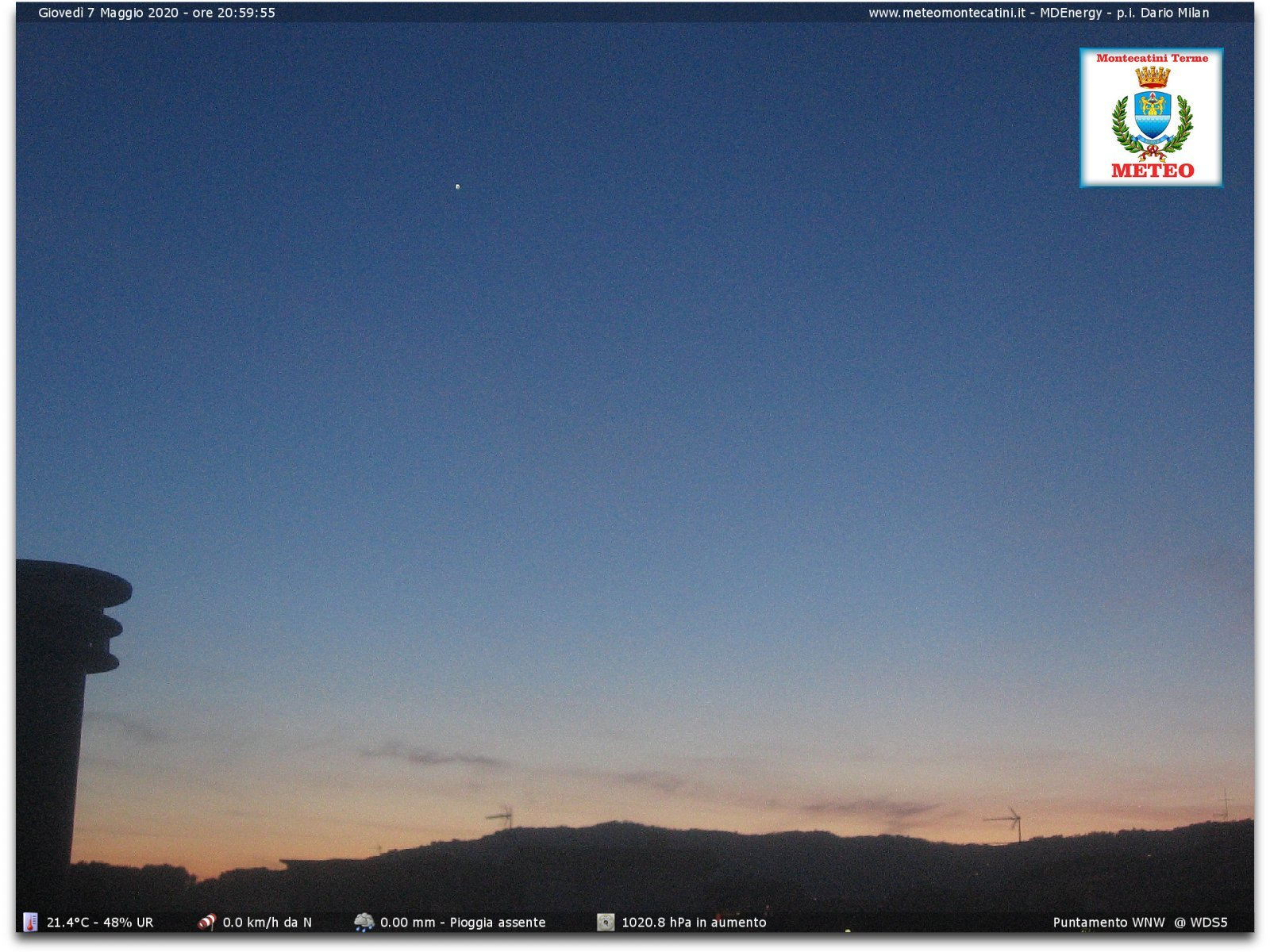Click 'Puntamento WNW @ WDS5' camera label
The image size is (1270, 952).
(1140, 923)
